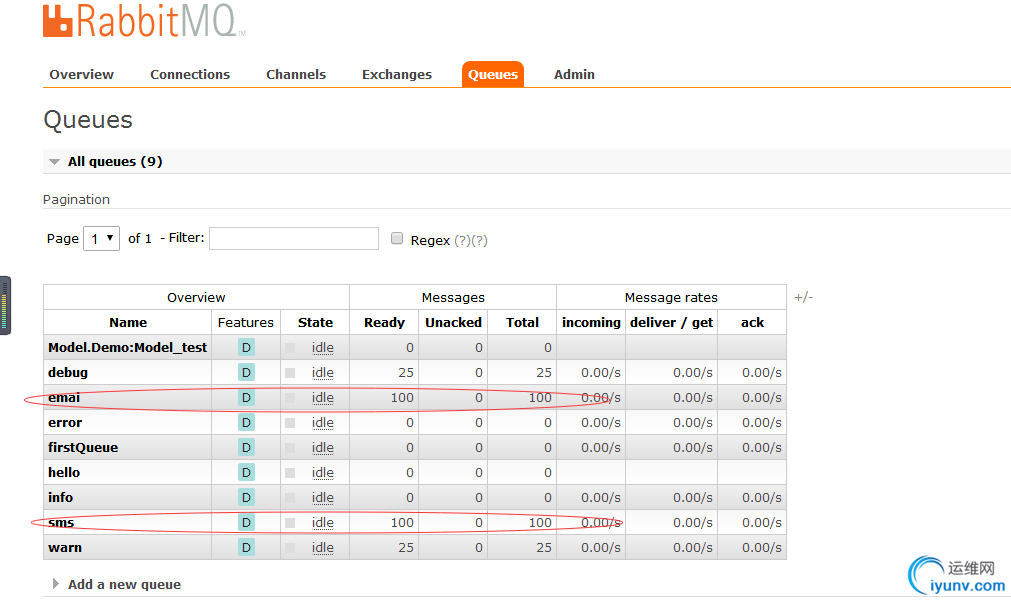The image size is (1011, 602).
Task: Click the D feature badge in sms row
Action: click(x=246, y=523)
